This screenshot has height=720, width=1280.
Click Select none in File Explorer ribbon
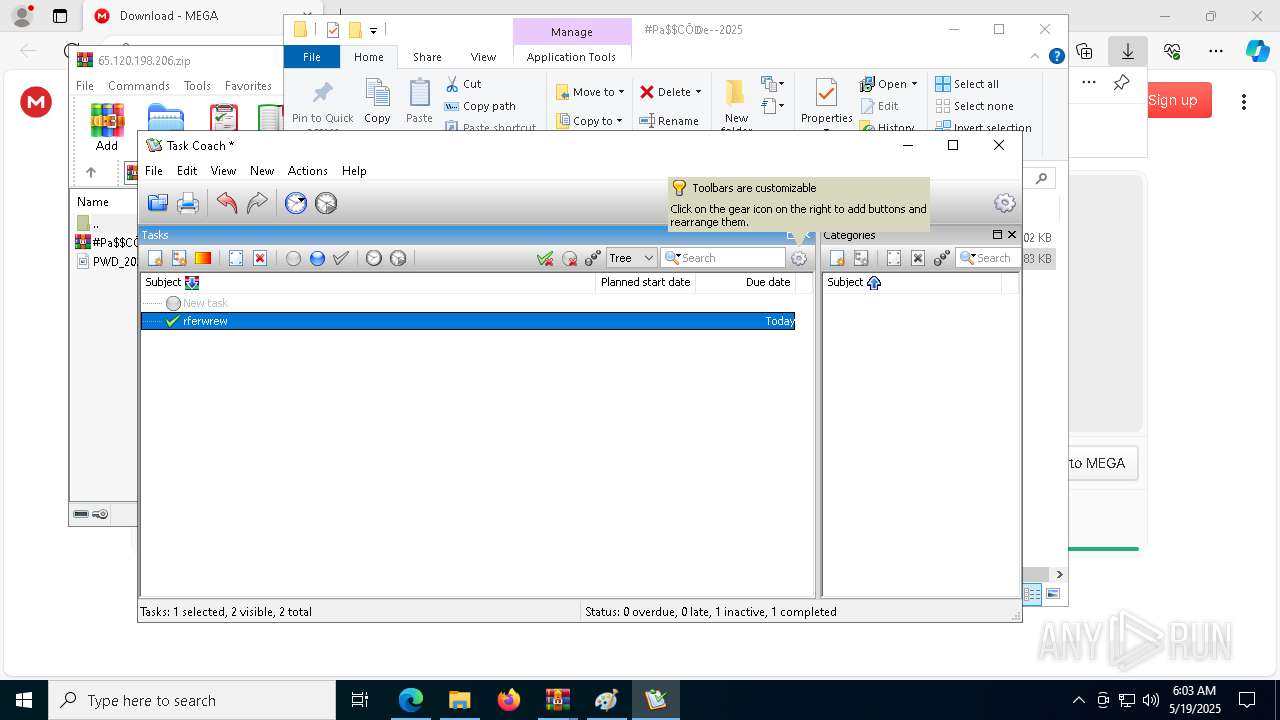(974, 106)
